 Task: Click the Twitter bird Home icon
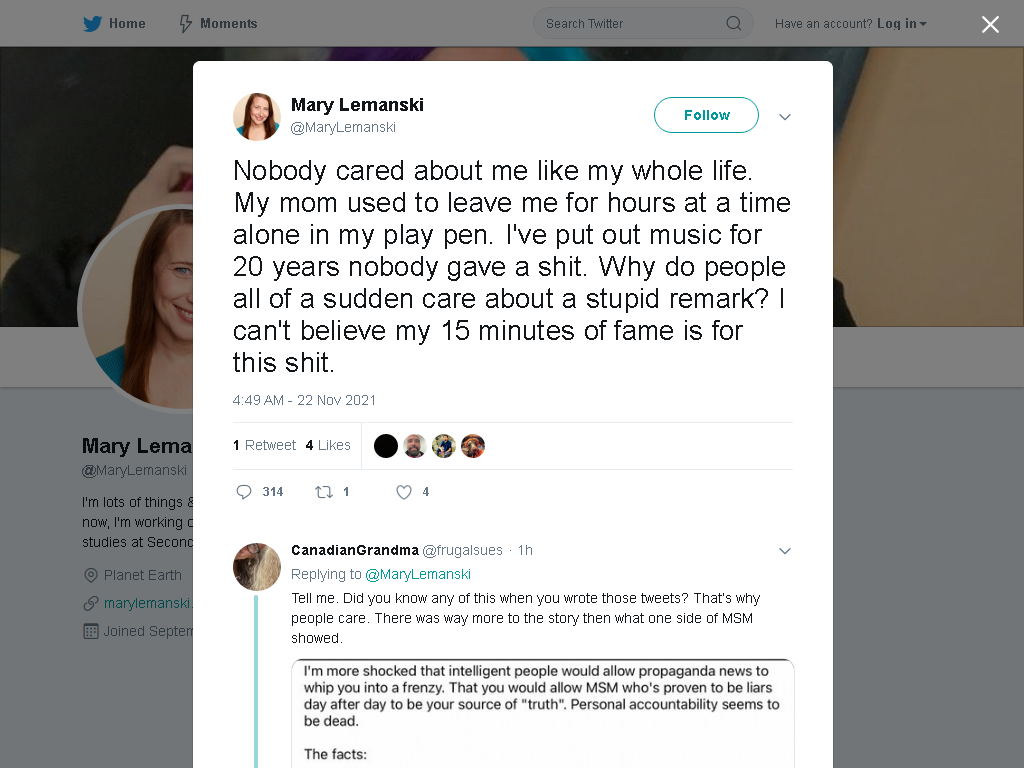pos(92,24)
